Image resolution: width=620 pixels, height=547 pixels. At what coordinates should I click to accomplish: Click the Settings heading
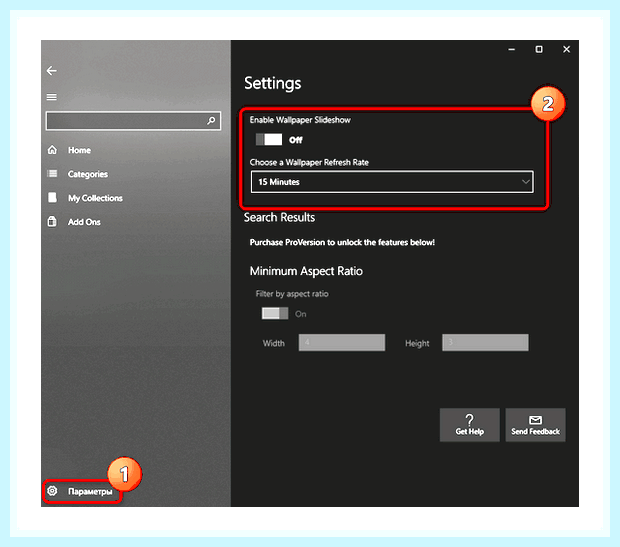point(272,83)
